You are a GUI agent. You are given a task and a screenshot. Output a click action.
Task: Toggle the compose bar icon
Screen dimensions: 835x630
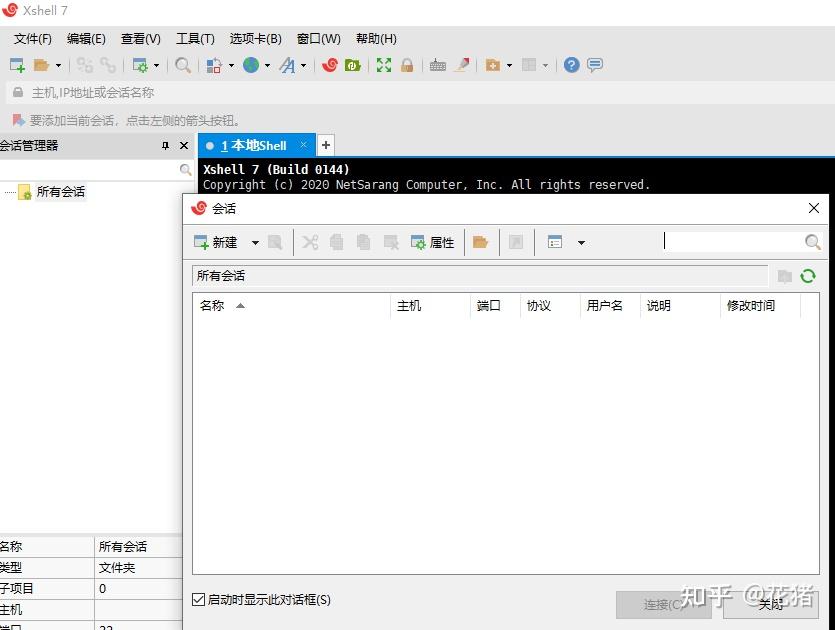point(594,65)
